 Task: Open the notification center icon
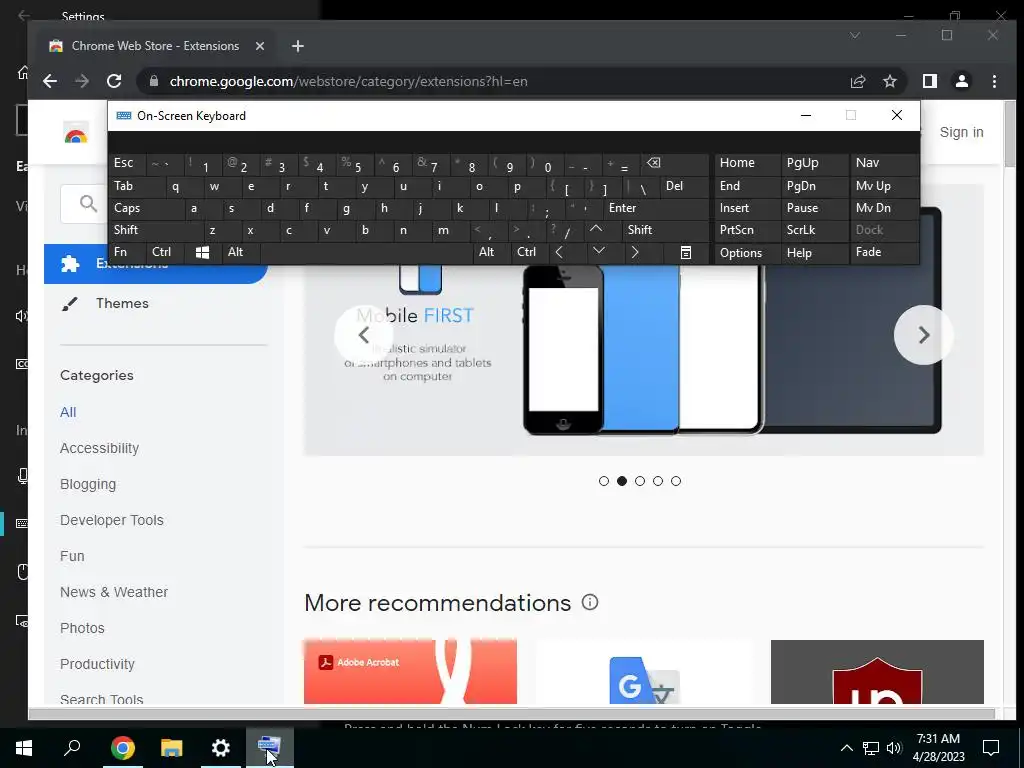[991, 747]
